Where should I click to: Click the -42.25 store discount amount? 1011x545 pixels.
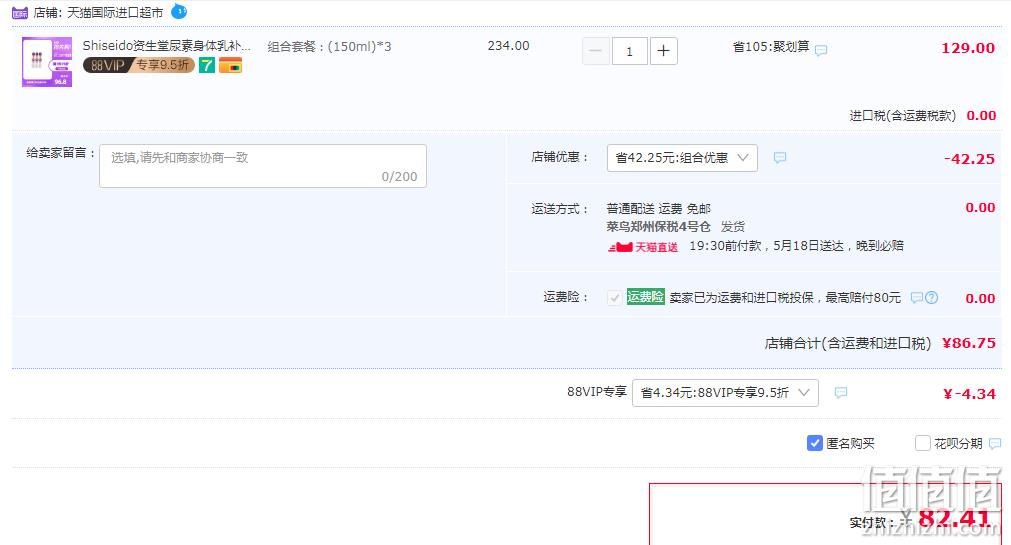[x=969, y=159]
